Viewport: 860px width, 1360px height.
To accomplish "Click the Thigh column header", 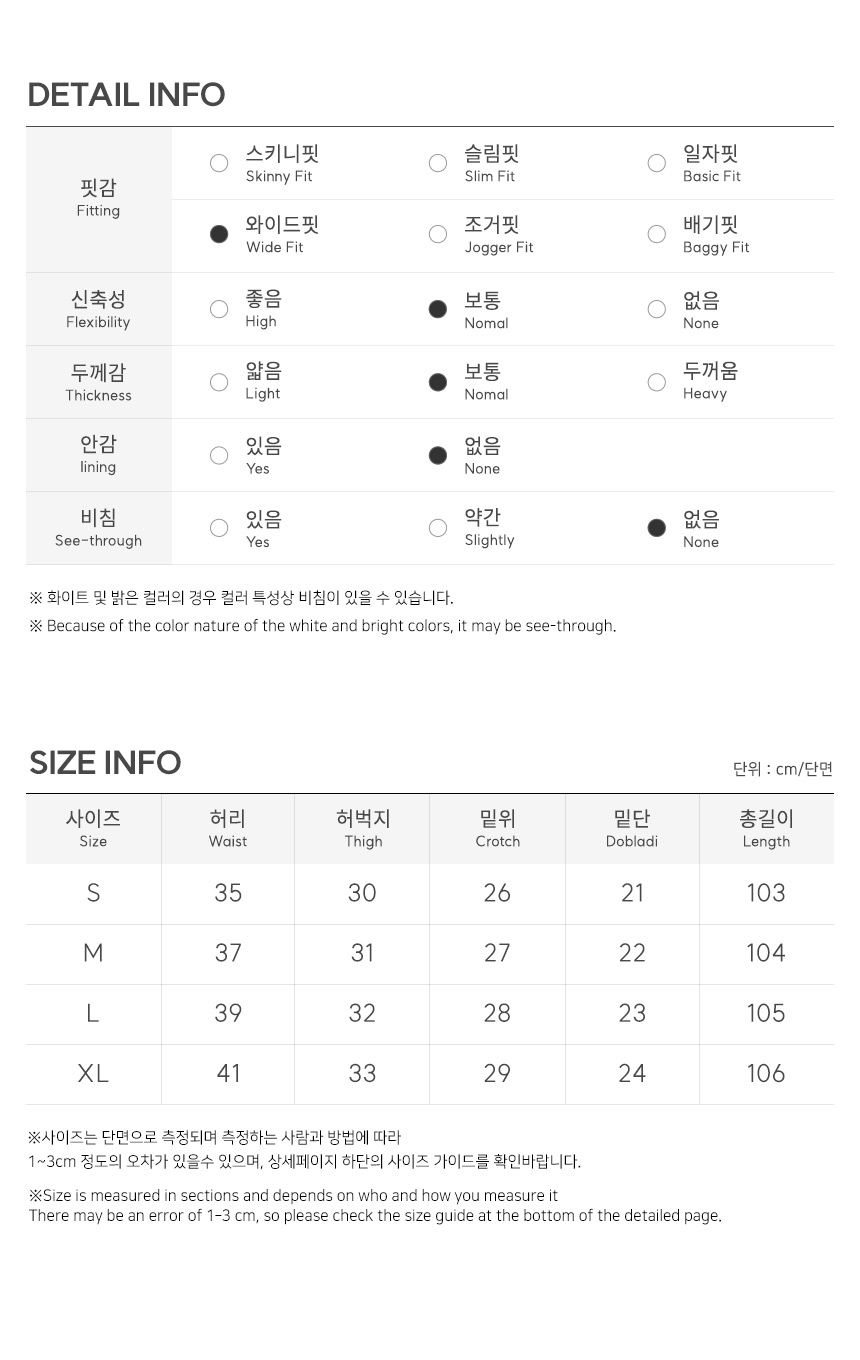I will click(x=363, y=829).
